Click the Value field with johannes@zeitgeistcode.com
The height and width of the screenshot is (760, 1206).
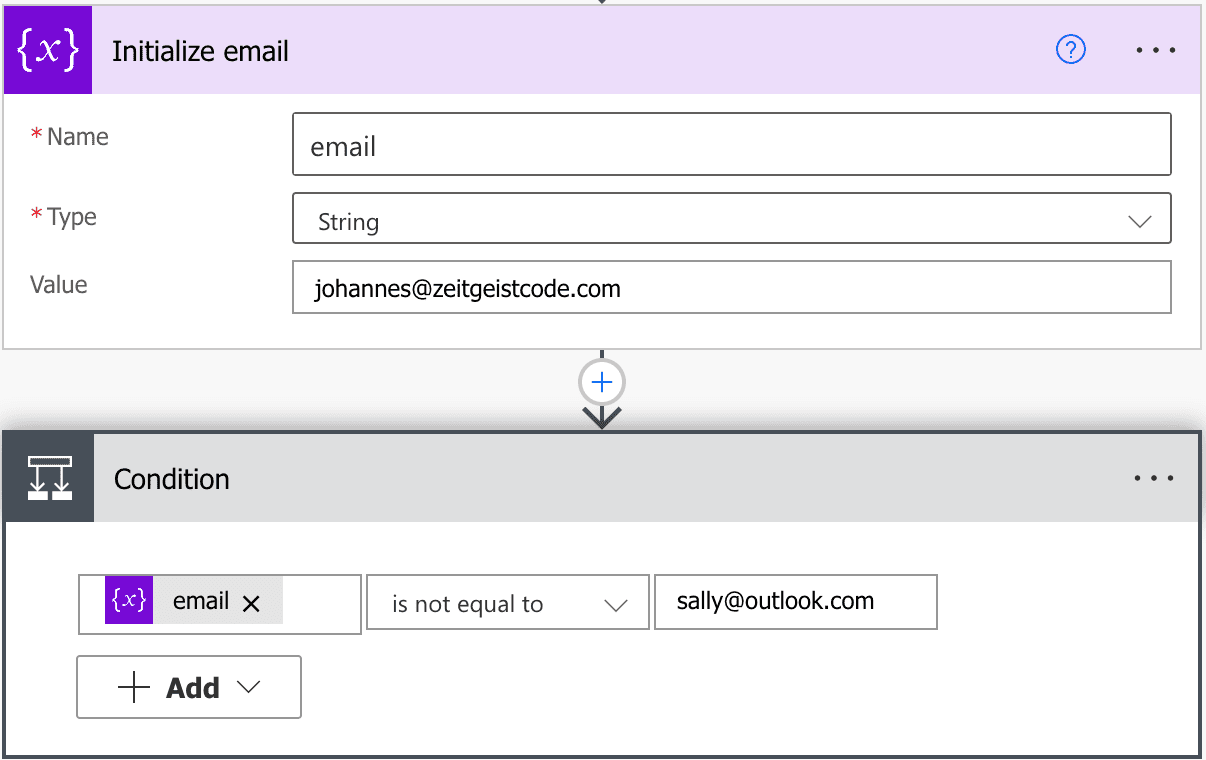[730, 287]
